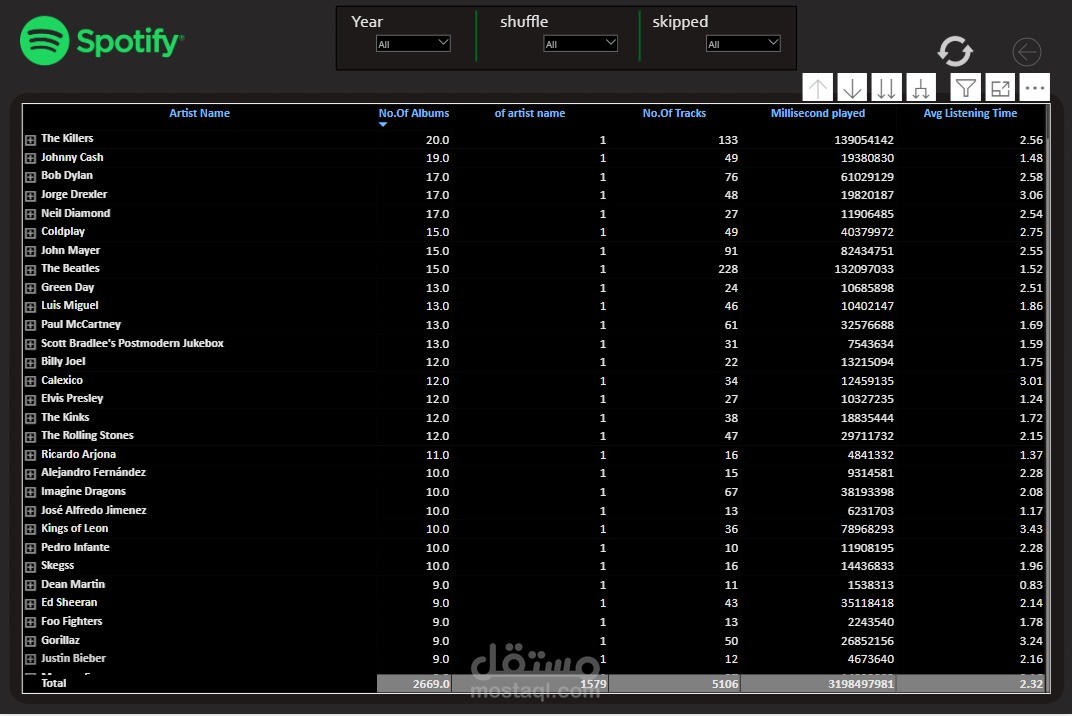The height and width of the screenshot is (716, 1072).
Task: Click the circular refresh arrows icon
Action: coord(955,51)
